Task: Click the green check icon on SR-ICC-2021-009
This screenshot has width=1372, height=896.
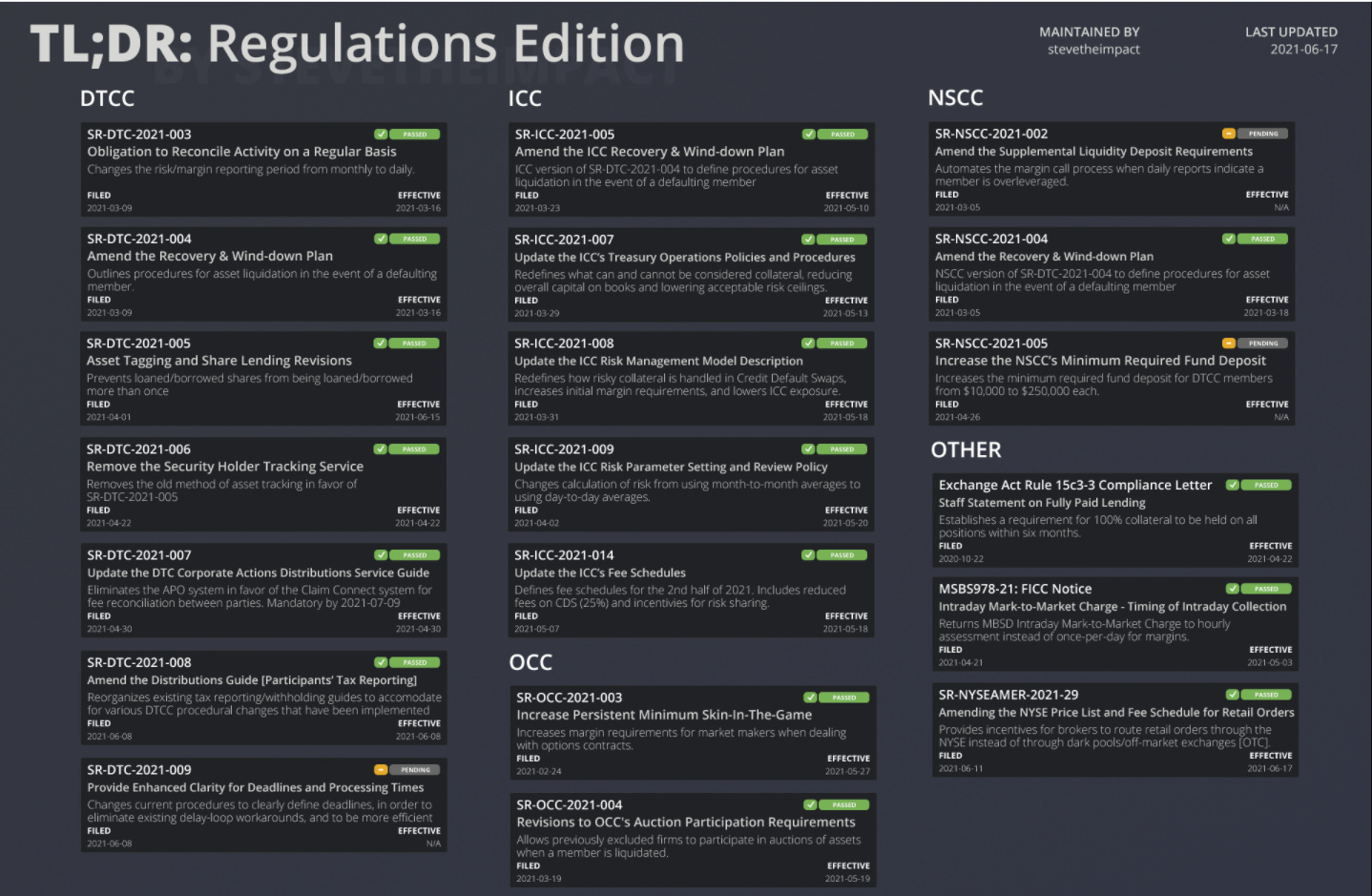Action: (x=808, y=449)
